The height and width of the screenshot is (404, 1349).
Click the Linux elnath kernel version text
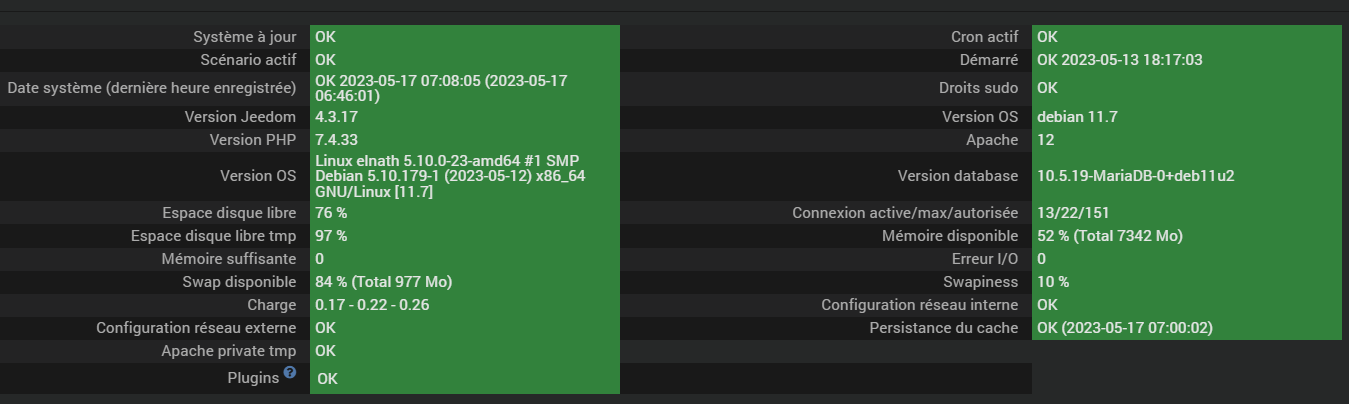pyautogui.click(x=449, y=176)
